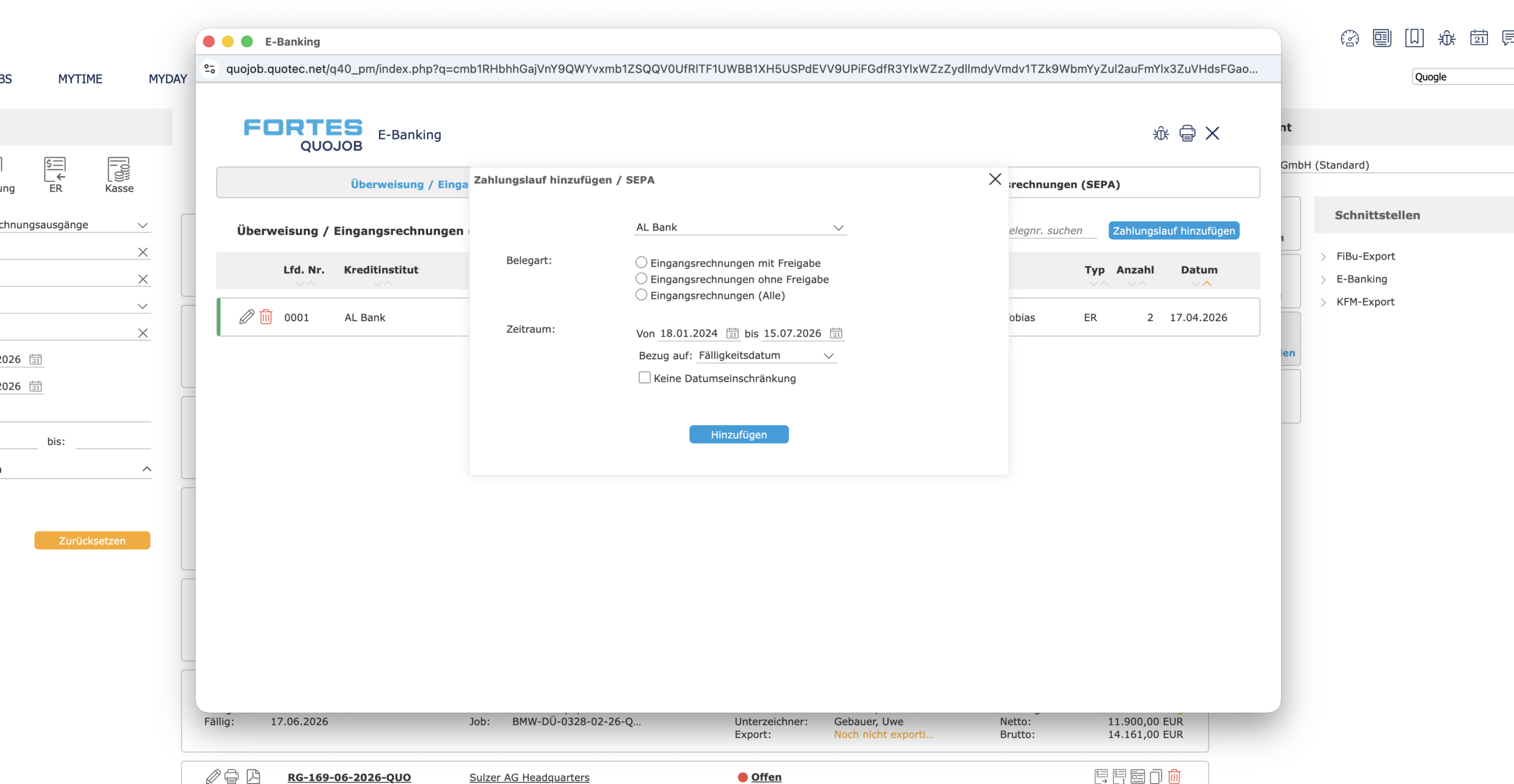The image size is (1514, 784).
Task: Close the Zahlungslauf hinzufügen dialog
Action: click(x=995, y=179)
